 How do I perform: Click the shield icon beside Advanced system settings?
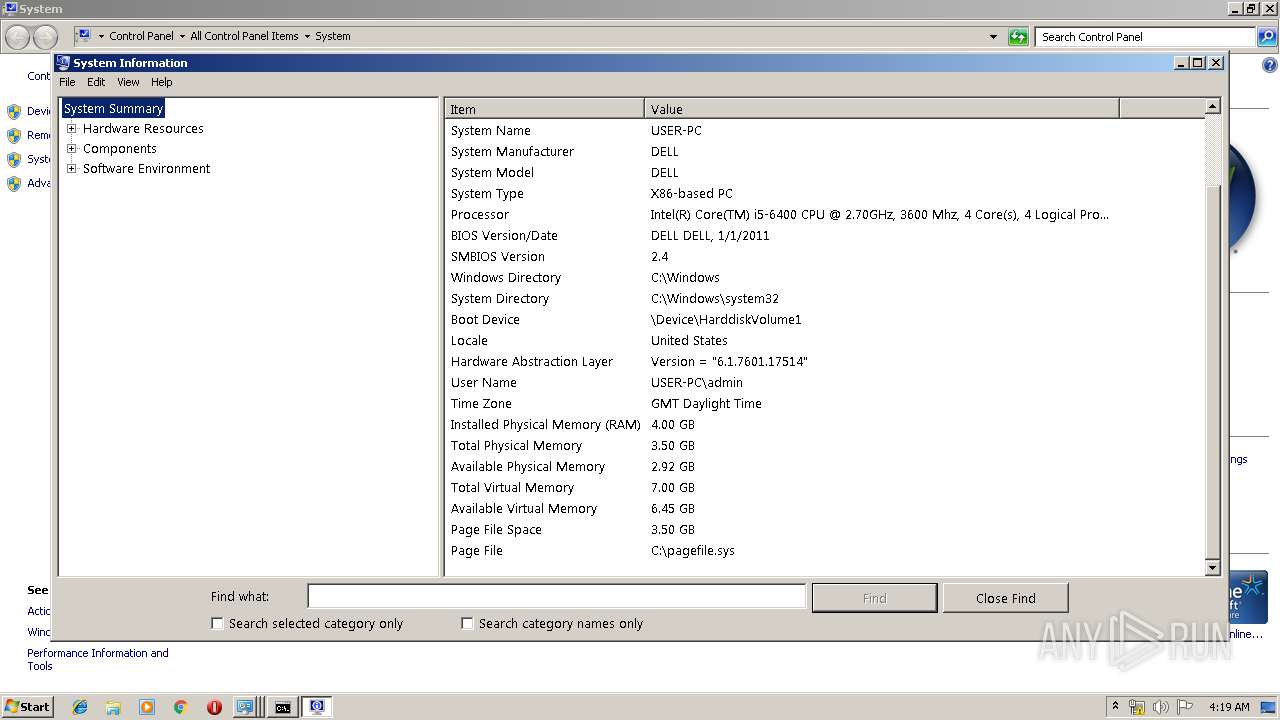tap(14, 184)
